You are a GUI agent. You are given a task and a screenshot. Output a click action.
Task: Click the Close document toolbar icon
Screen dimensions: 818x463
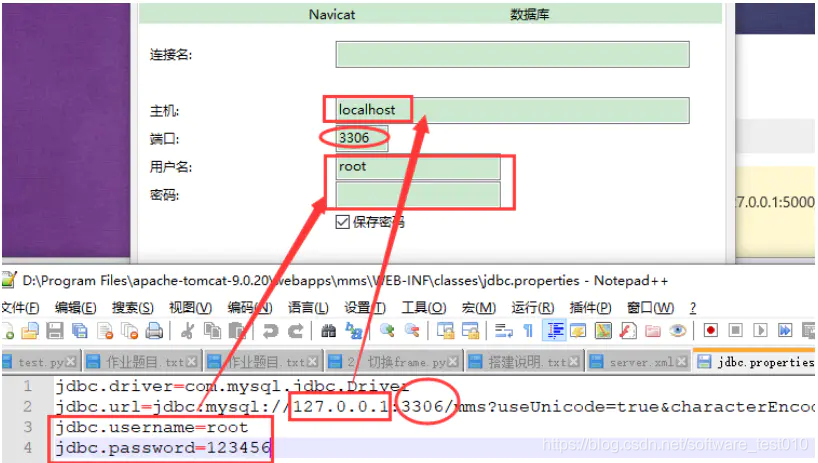(105, 331)
